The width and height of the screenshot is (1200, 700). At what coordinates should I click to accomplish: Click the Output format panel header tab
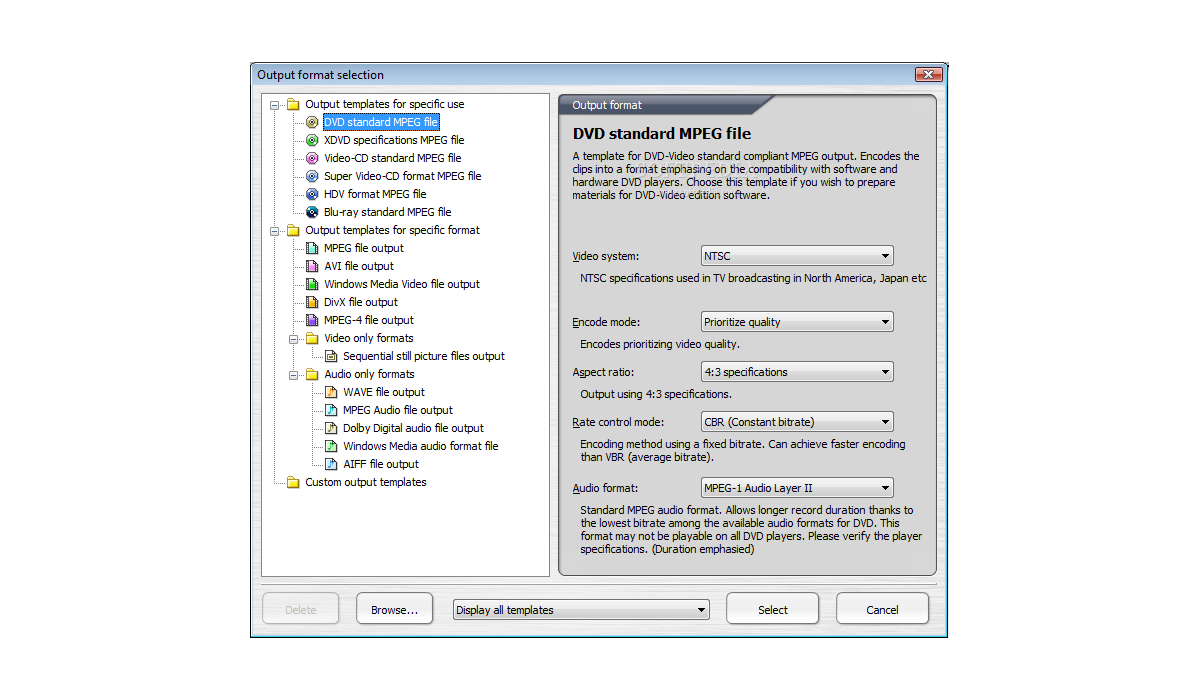tap(665, 105)
